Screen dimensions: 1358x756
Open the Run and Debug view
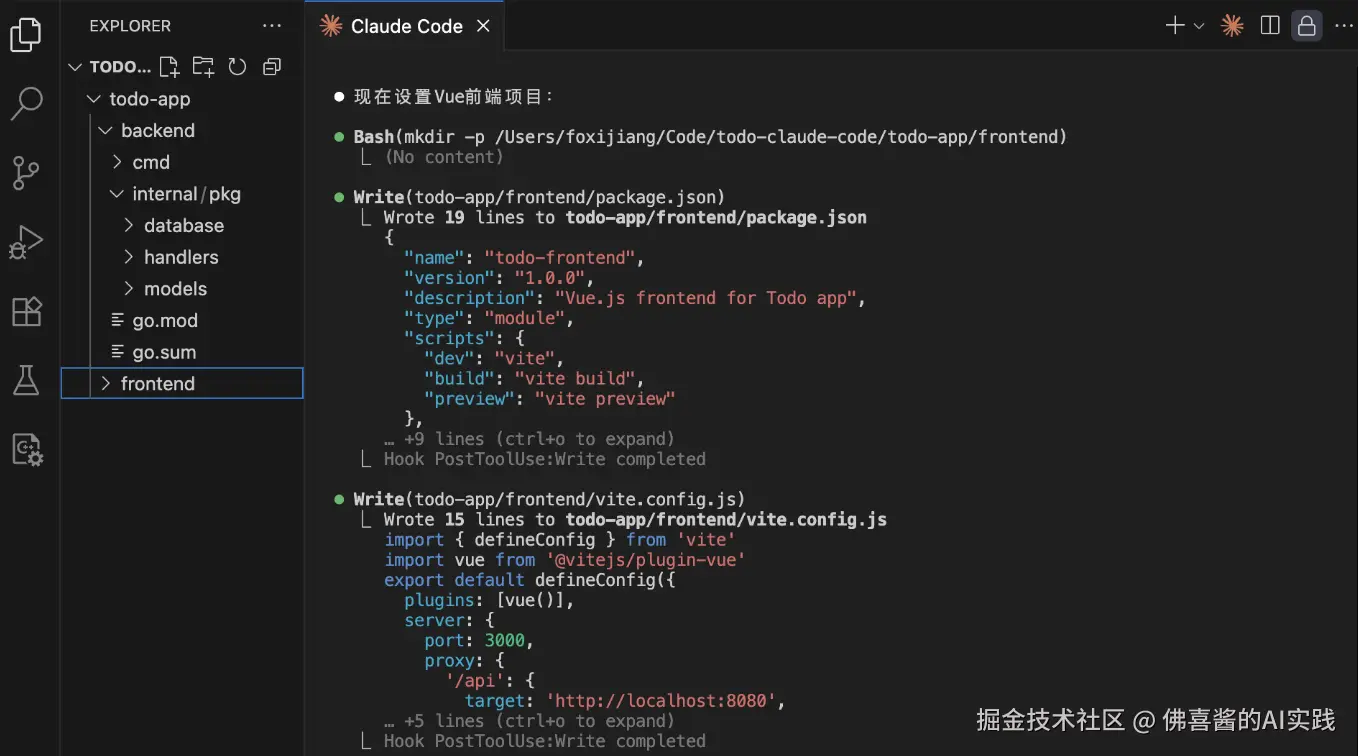(26, 243)
